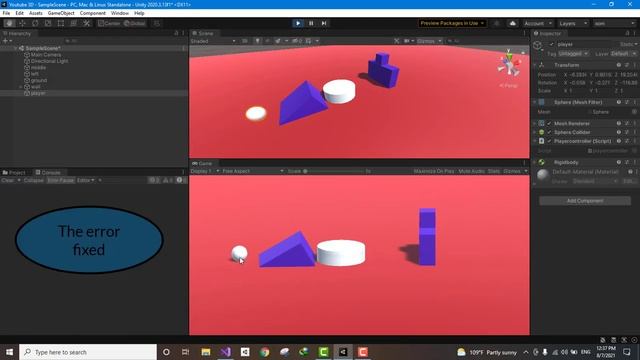
Task: Open Transform component help icon
Action: click(x=619, y=65)
